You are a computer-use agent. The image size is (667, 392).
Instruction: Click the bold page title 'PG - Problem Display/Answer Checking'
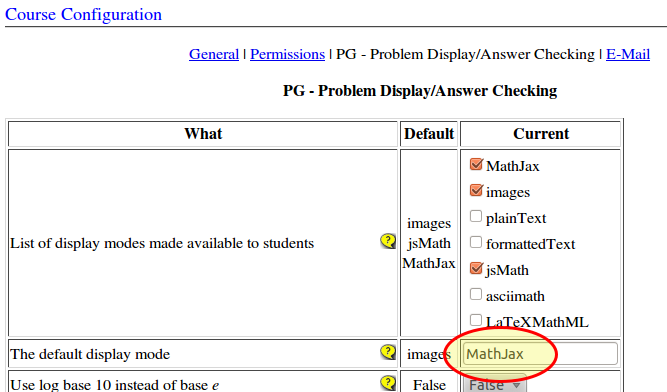pyautogui.click(x=420, y=91)
